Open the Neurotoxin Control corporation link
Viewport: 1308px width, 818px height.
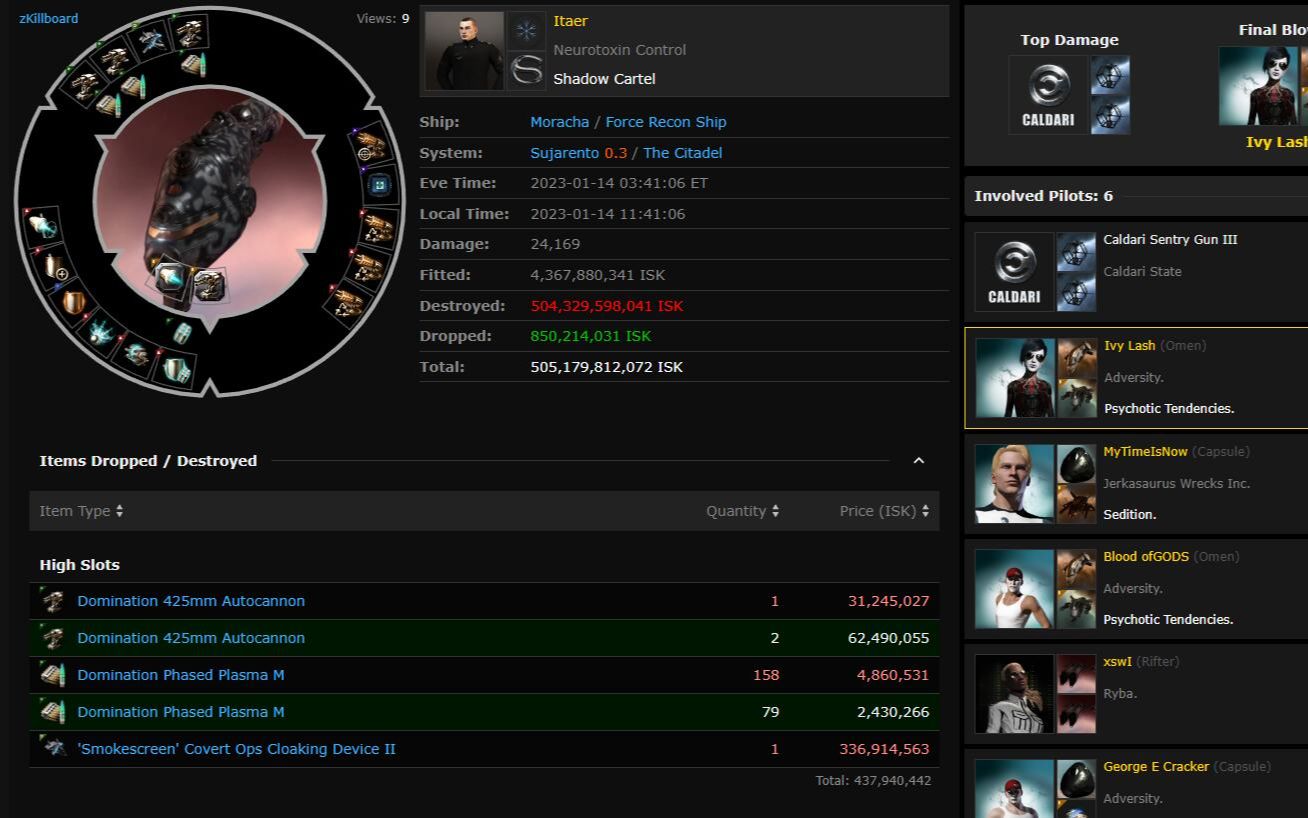click(620, 50)
